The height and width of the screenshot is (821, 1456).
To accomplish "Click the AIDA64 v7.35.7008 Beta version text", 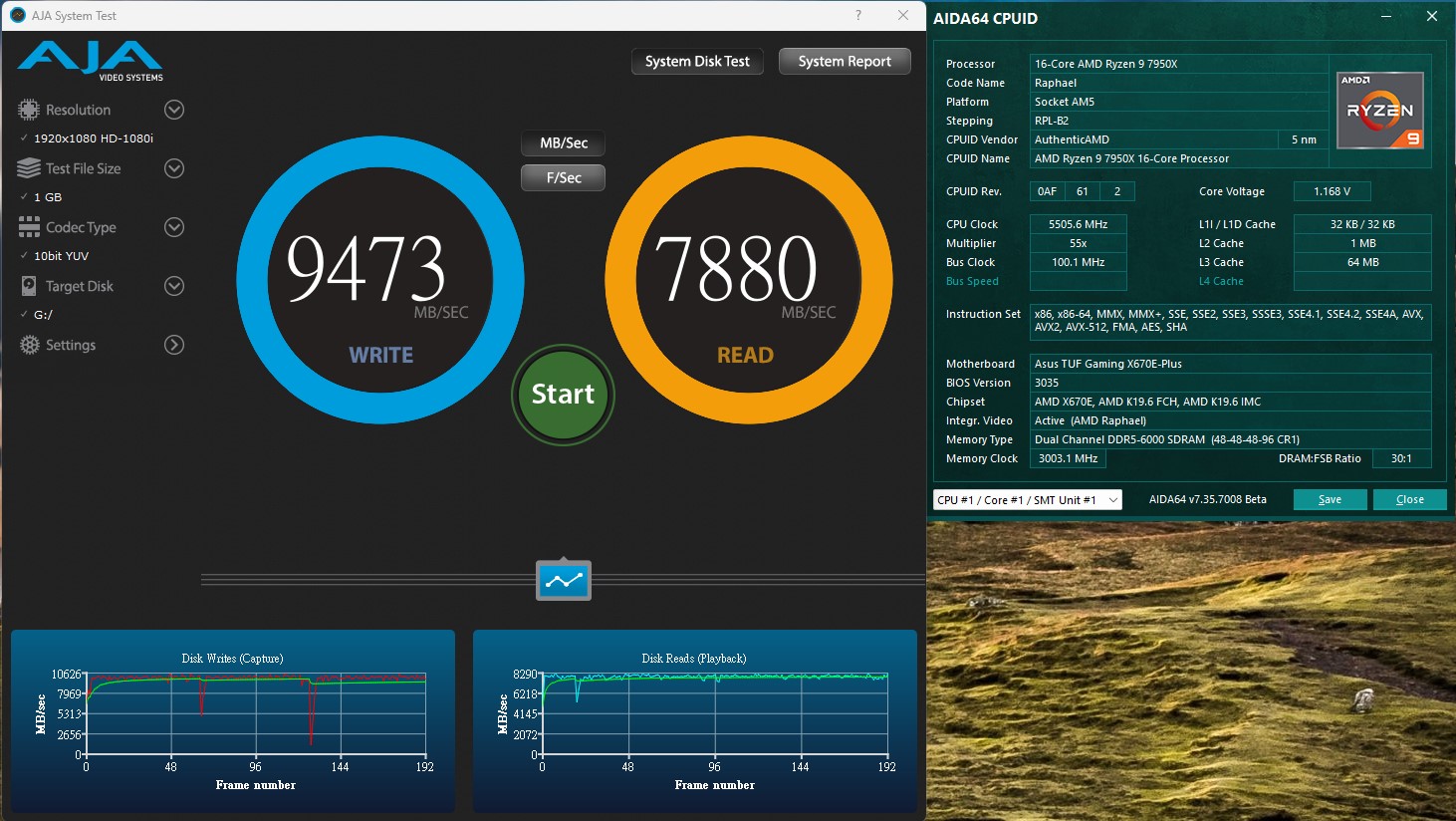I will [x=1208, y=499].
